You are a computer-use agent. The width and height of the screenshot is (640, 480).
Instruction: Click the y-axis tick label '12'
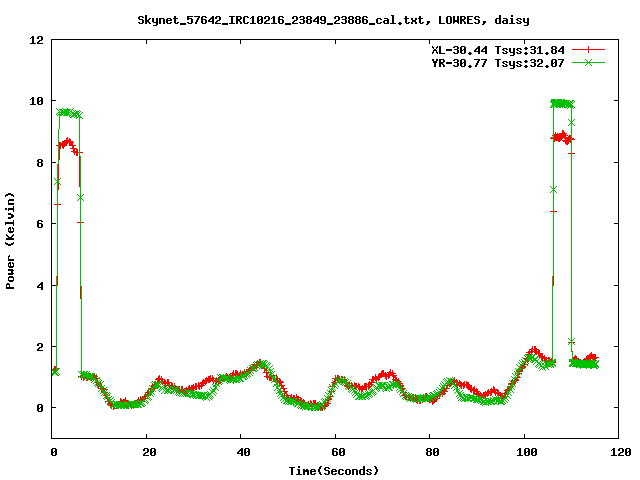coord(36,40)
